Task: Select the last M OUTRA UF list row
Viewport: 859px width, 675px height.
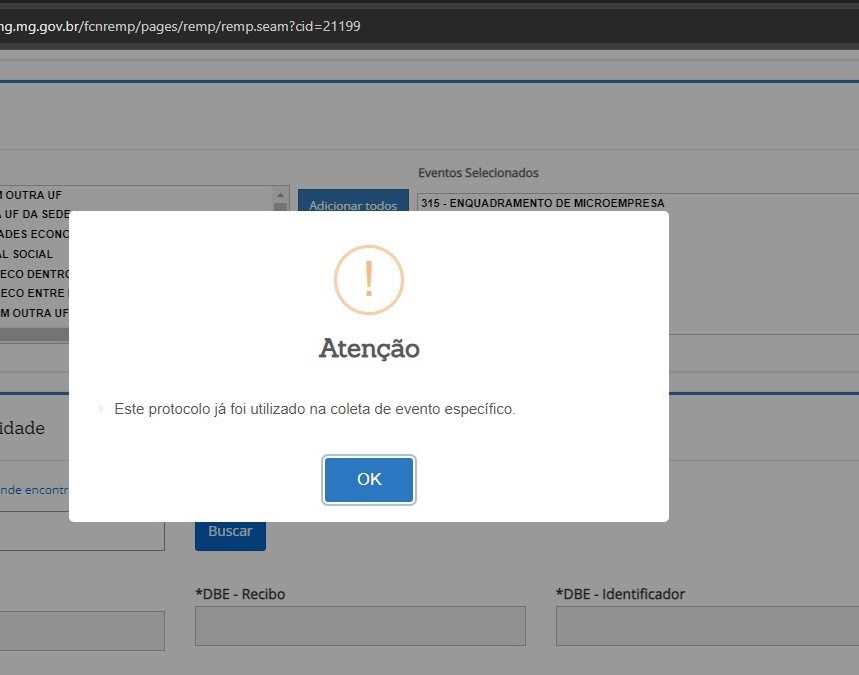Action: (35, 313)
